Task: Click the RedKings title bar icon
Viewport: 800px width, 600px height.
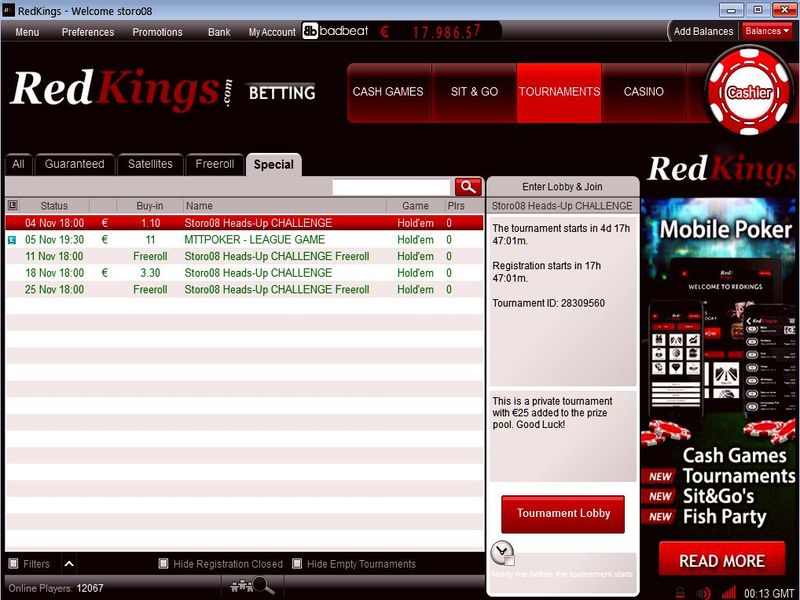Action: pyautogui.click(x=8, y=10)
